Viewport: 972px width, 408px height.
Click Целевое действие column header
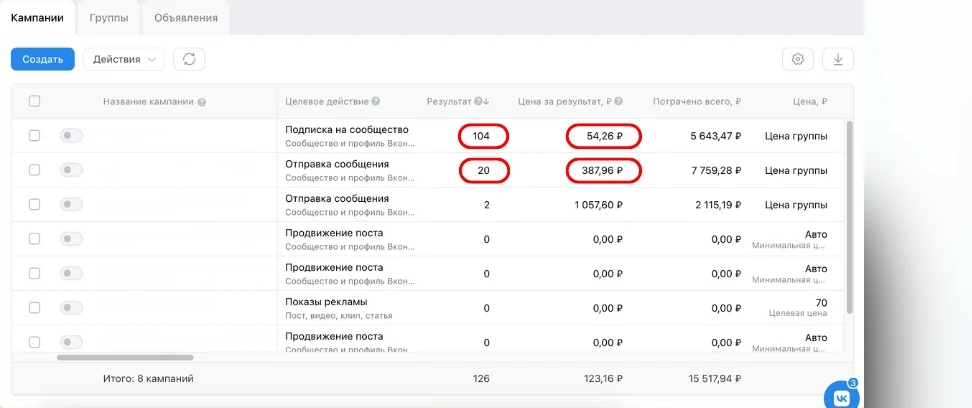pos(327,102)
